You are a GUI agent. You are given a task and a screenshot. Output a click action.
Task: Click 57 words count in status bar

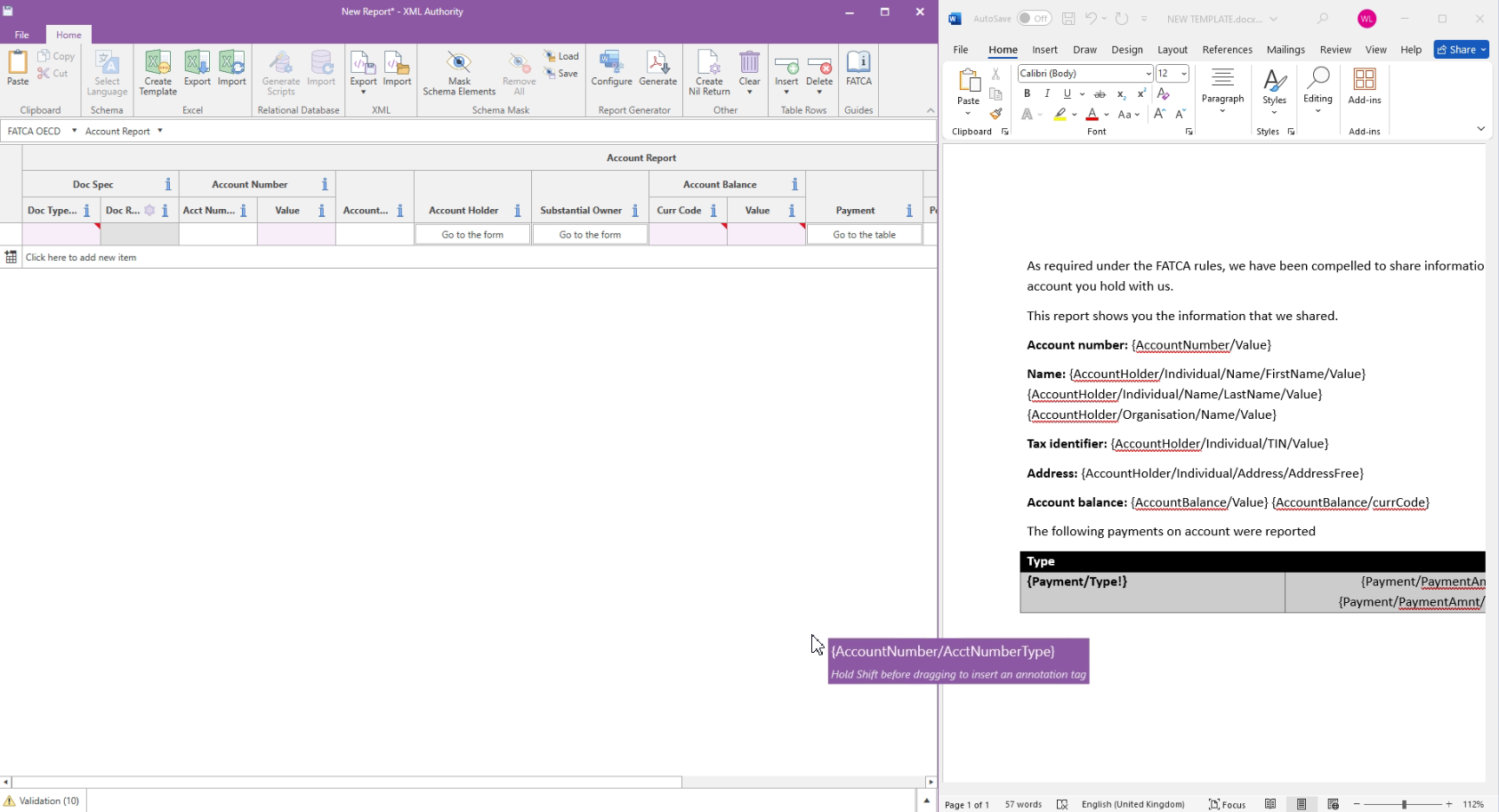coord(1023,804)
